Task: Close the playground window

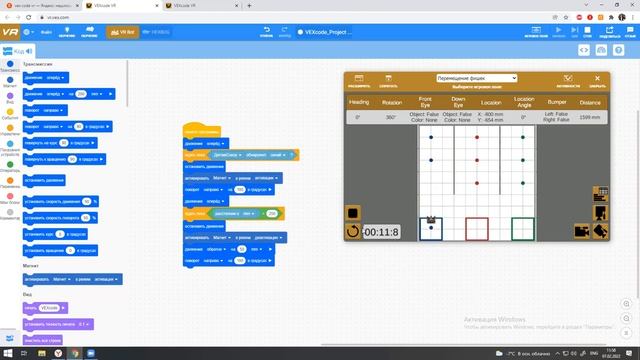Action: click(x=597, y=80)
